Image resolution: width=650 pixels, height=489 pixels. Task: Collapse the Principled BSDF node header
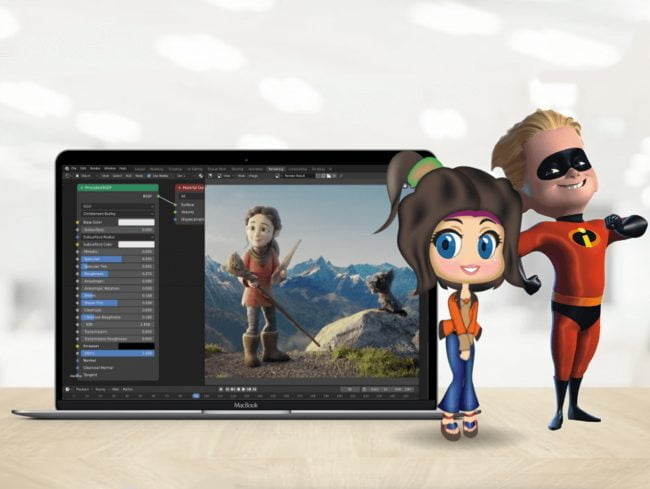(80, 187)
